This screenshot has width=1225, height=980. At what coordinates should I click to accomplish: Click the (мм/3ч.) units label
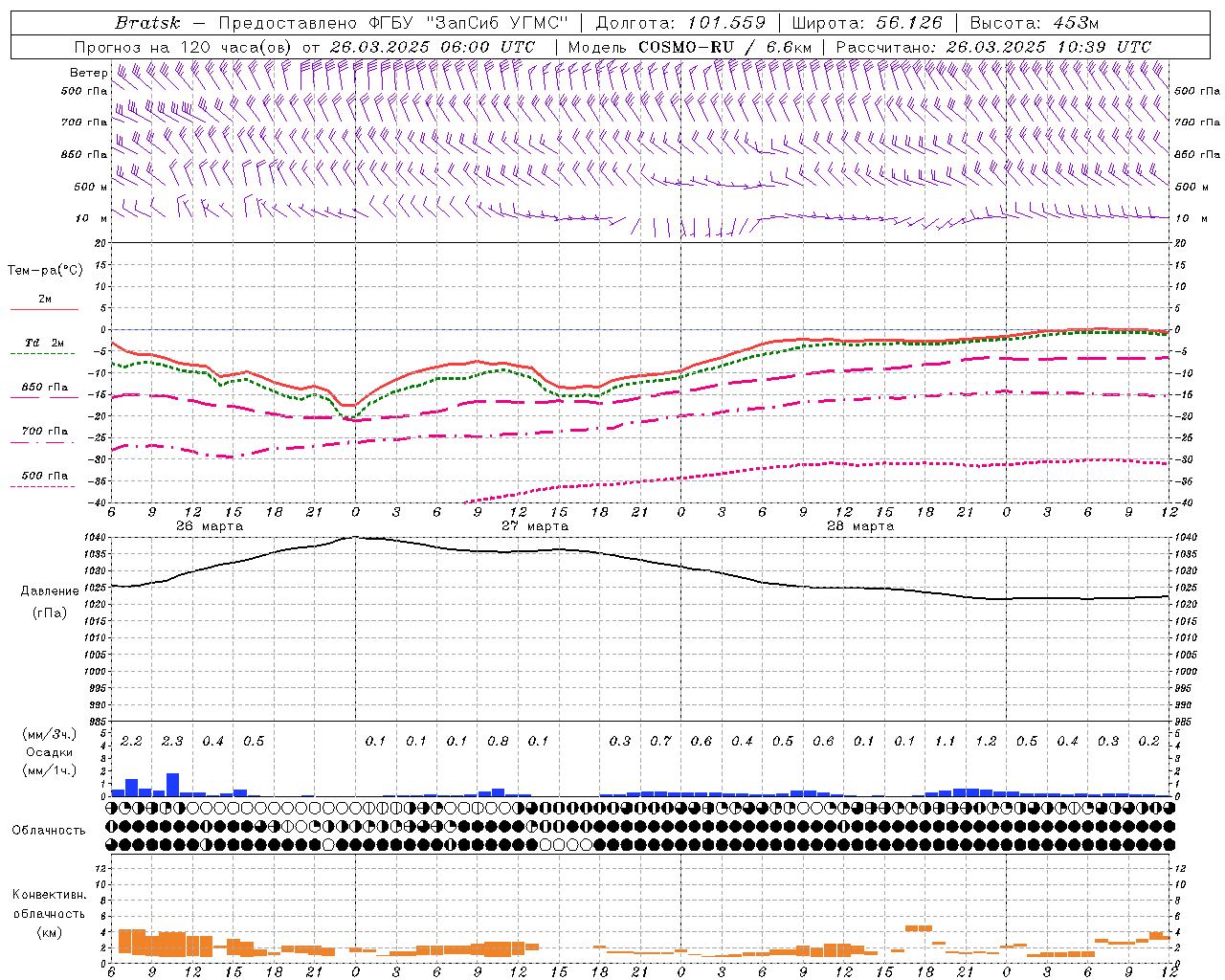(50, 734)
